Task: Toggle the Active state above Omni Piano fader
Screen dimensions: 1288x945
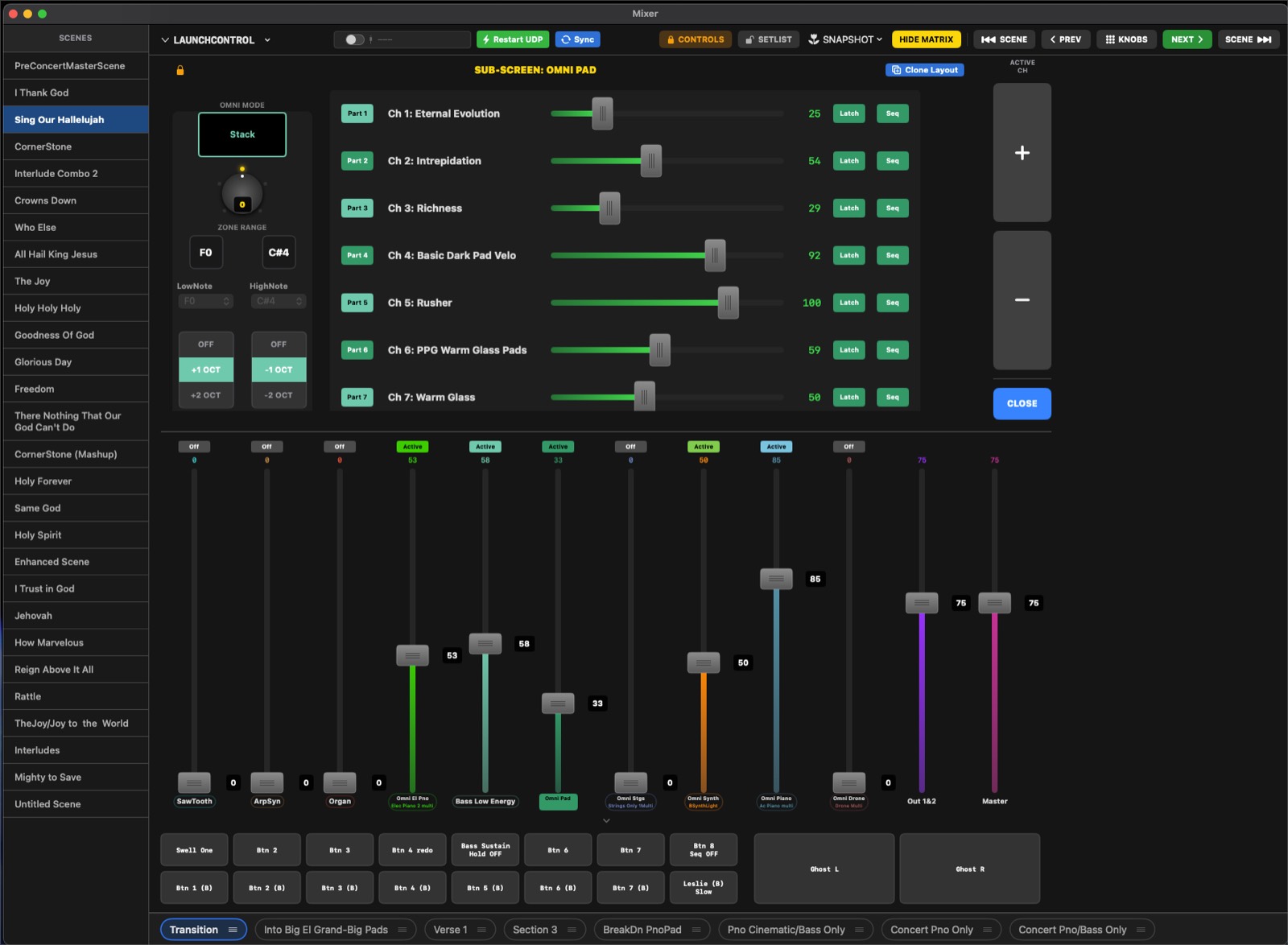Action: [x=776, y=447]
